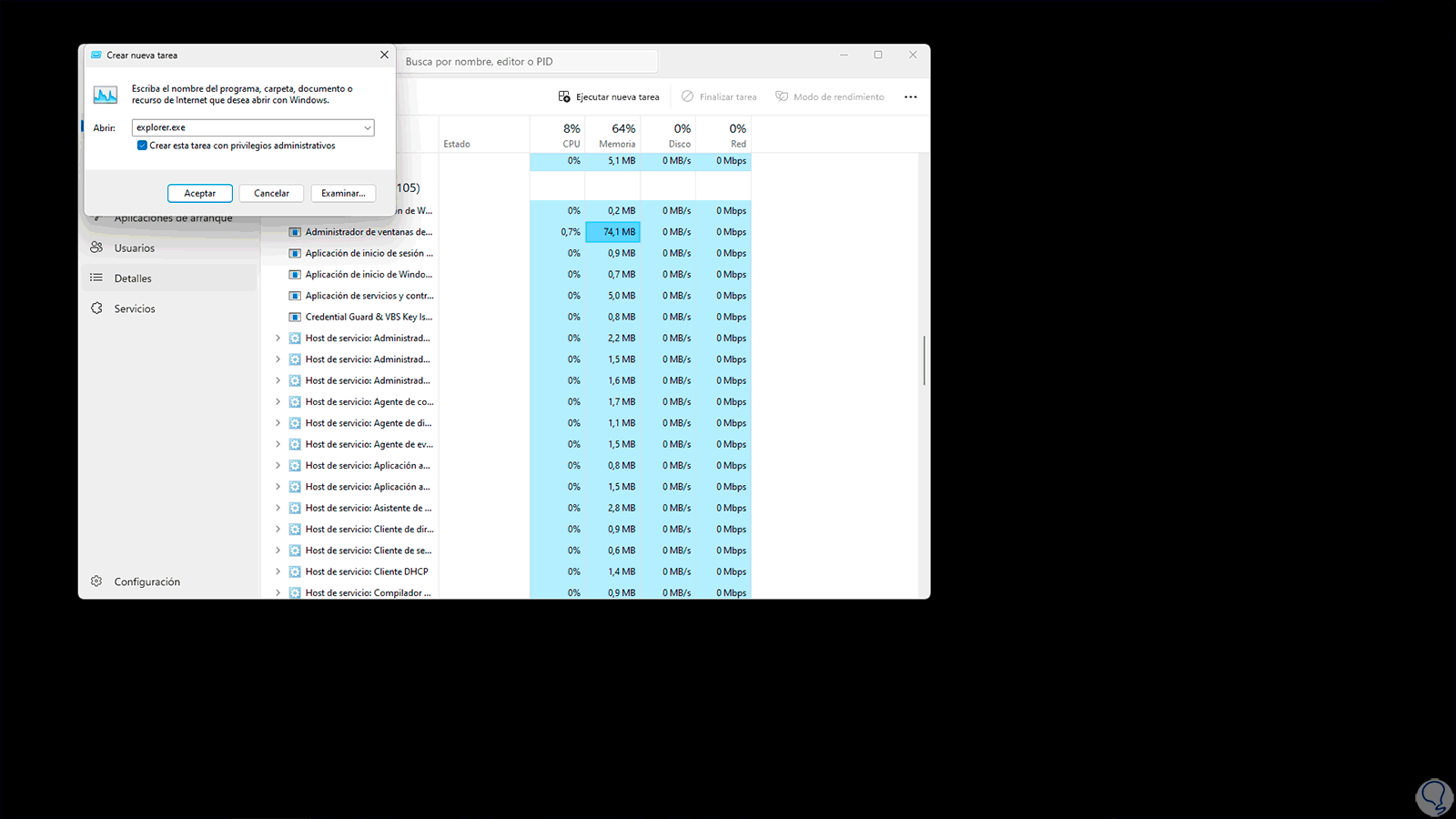Click gear icon of Host Cliente de se... row
The image size is (1456, 819).
pos(295,551)
